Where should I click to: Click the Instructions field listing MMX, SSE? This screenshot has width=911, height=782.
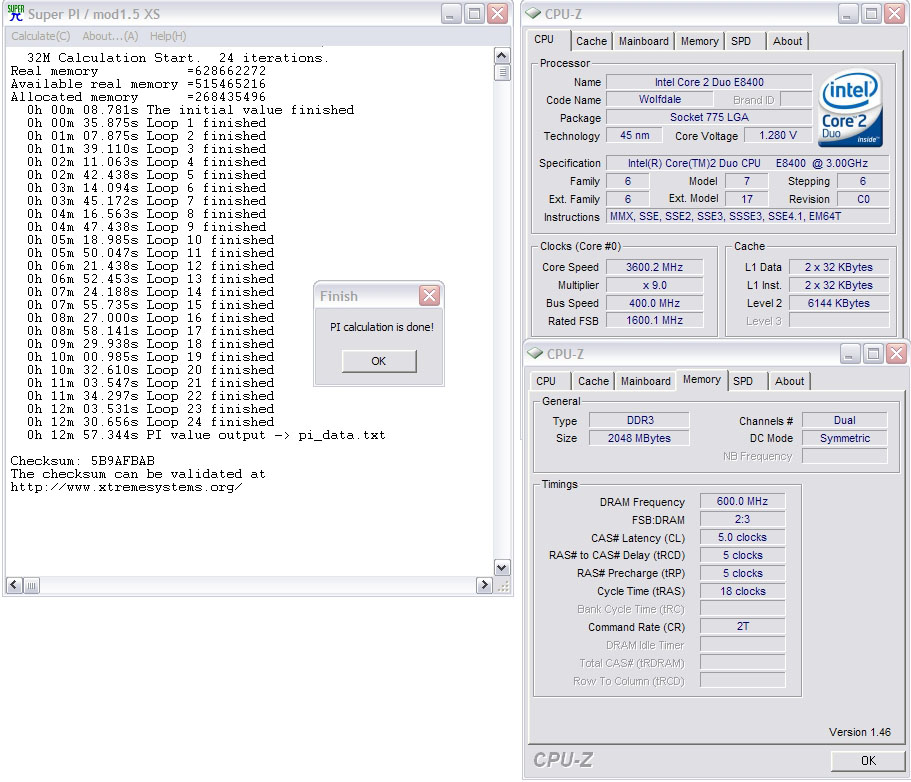point(747,216)
